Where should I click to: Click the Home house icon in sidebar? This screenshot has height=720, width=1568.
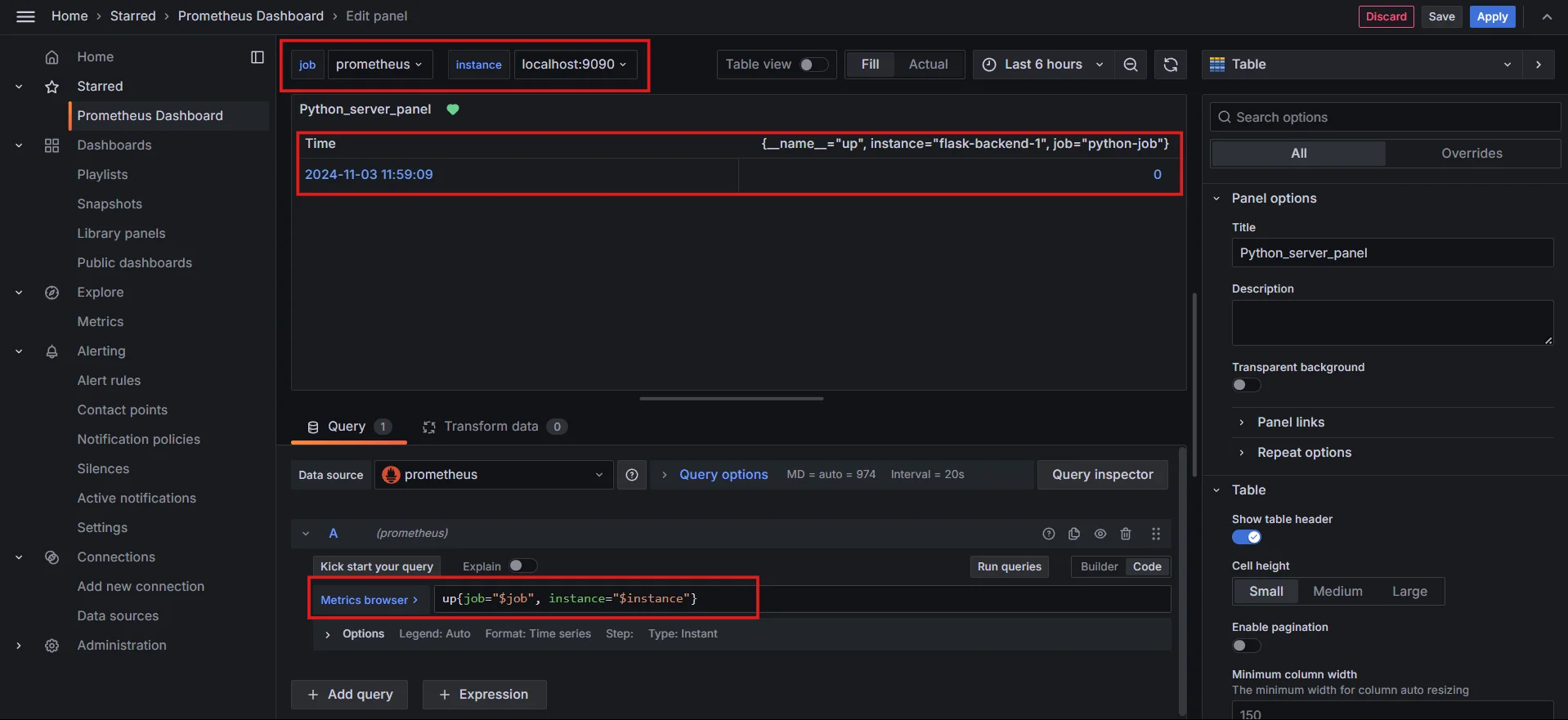52,57
